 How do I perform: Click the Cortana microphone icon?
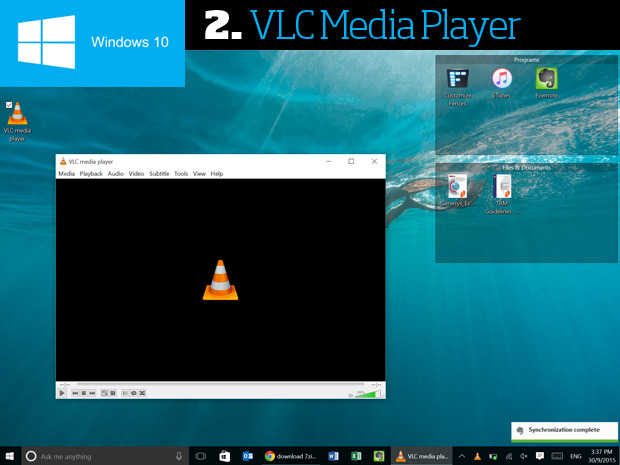[179, 456]
